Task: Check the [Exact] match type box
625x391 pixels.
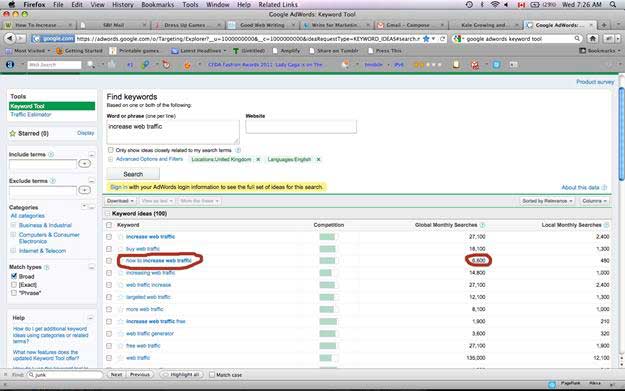Action: click(x=14, y=285)
